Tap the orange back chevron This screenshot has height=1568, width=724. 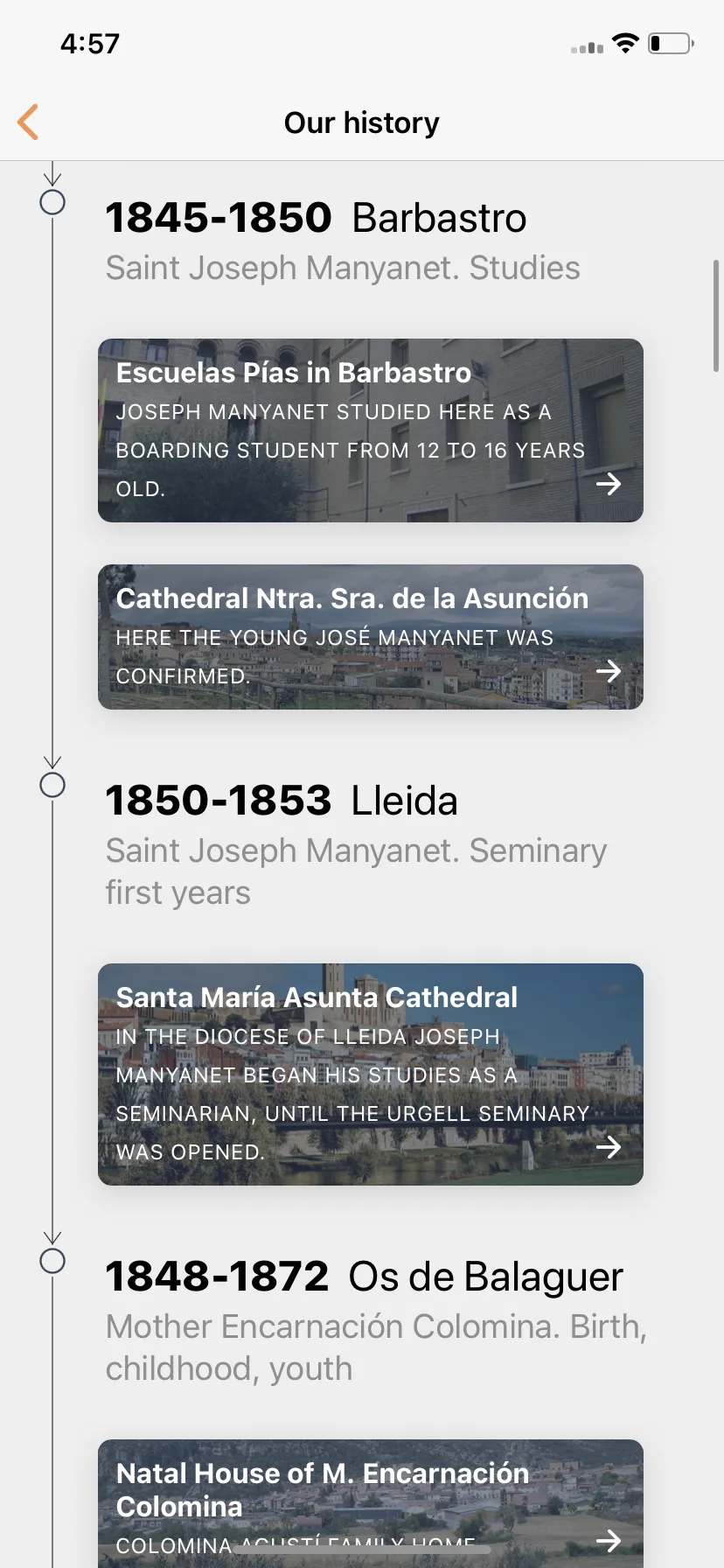coord(28,122)
